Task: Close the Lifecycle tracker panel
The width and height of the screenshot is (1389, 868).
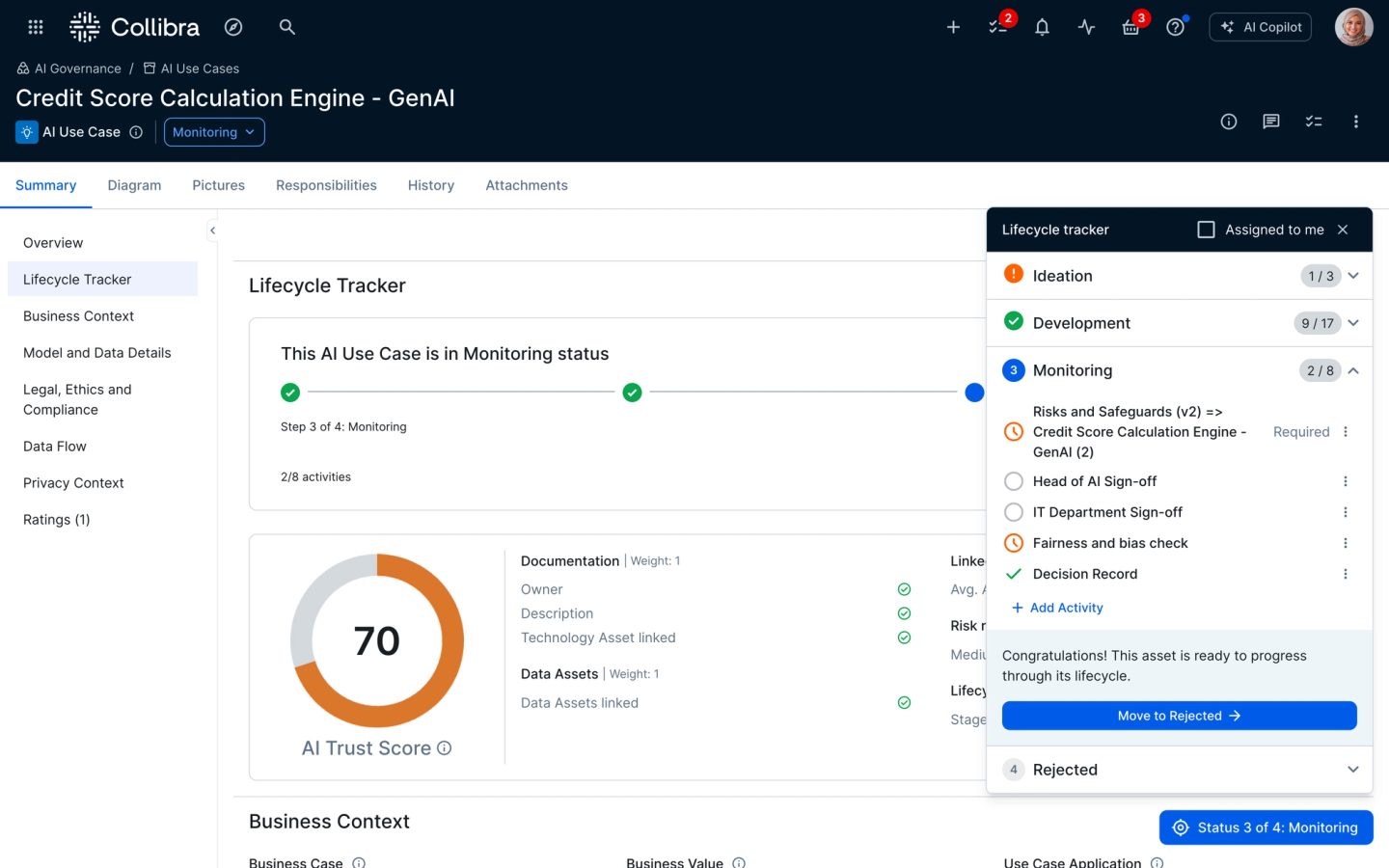Action: click(x=1343, y=230)
